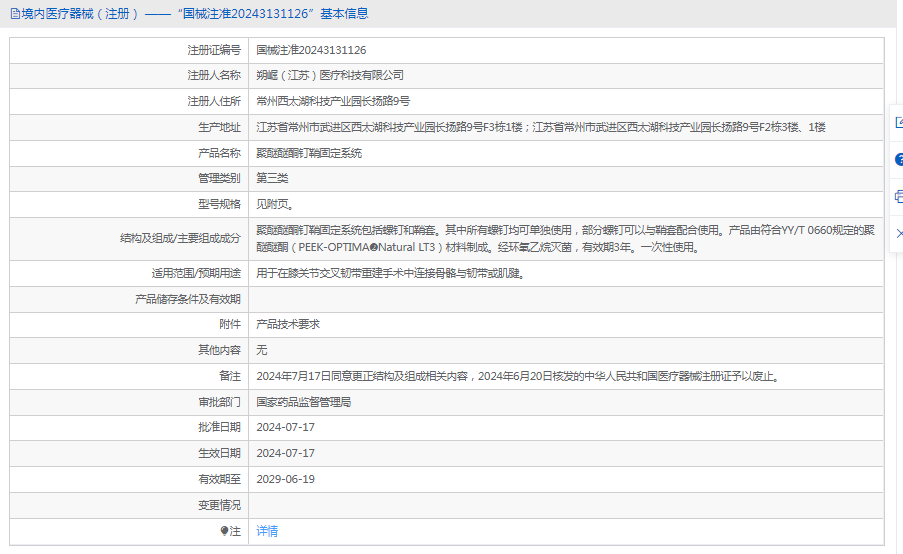Viewport: 903px width, 554px height.
Task: Click the 注册人名称 label
Action: [x=214, y=75]
